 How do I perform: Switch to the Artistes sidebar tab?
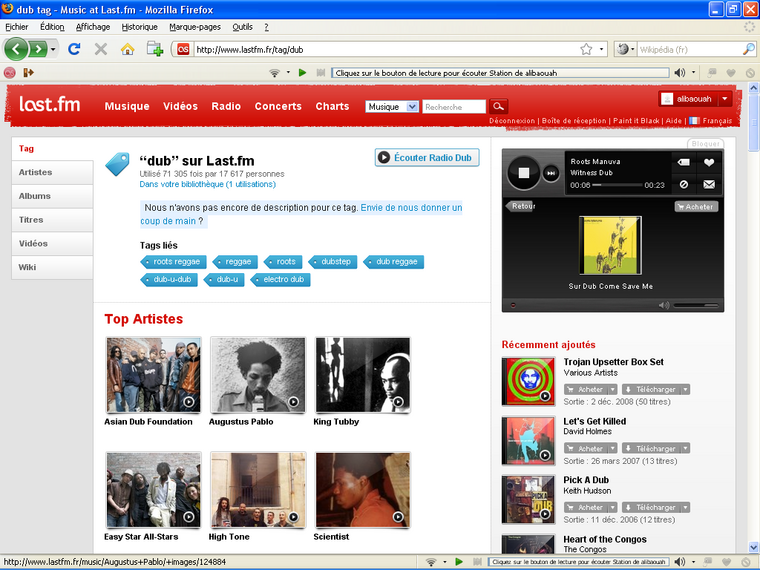tap(52, 173)
